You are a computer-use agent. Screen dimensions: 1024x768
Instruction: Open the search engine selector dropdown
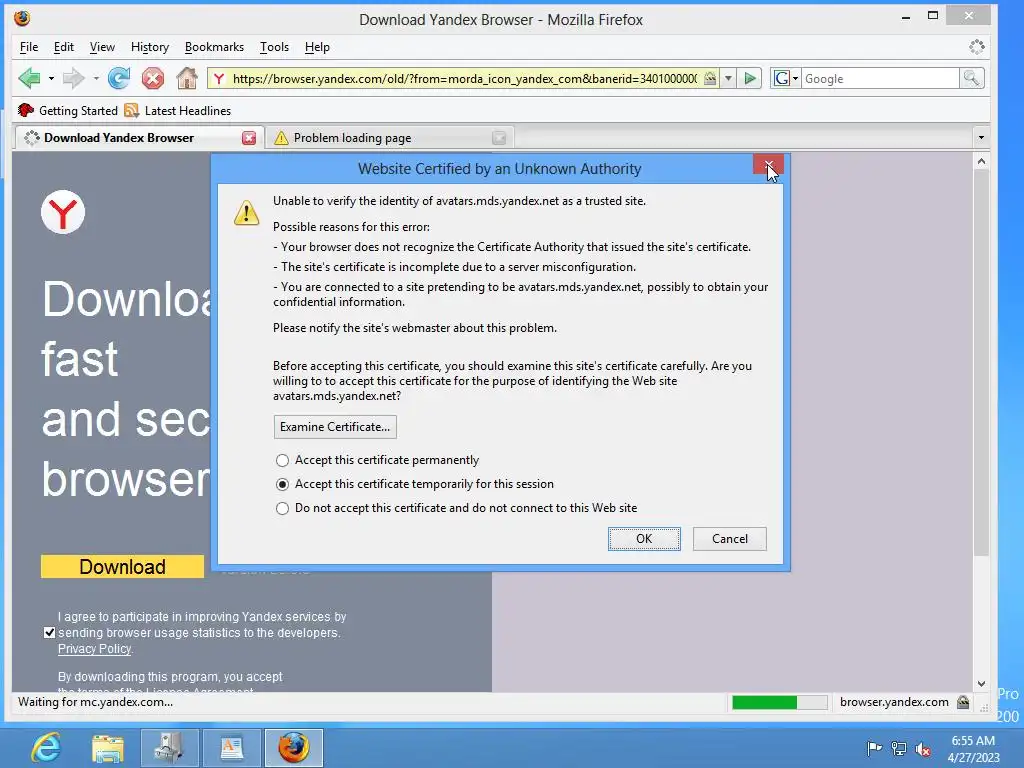point(786,79)
